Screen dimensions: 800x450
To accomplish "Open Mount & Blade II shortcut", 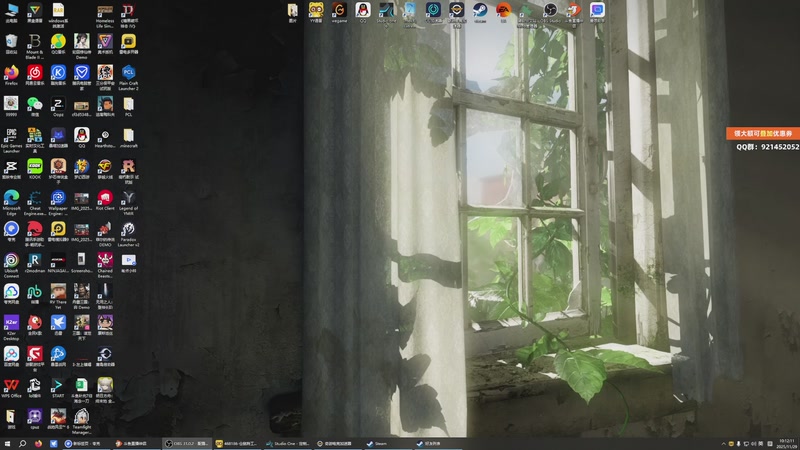I will 35,46.
